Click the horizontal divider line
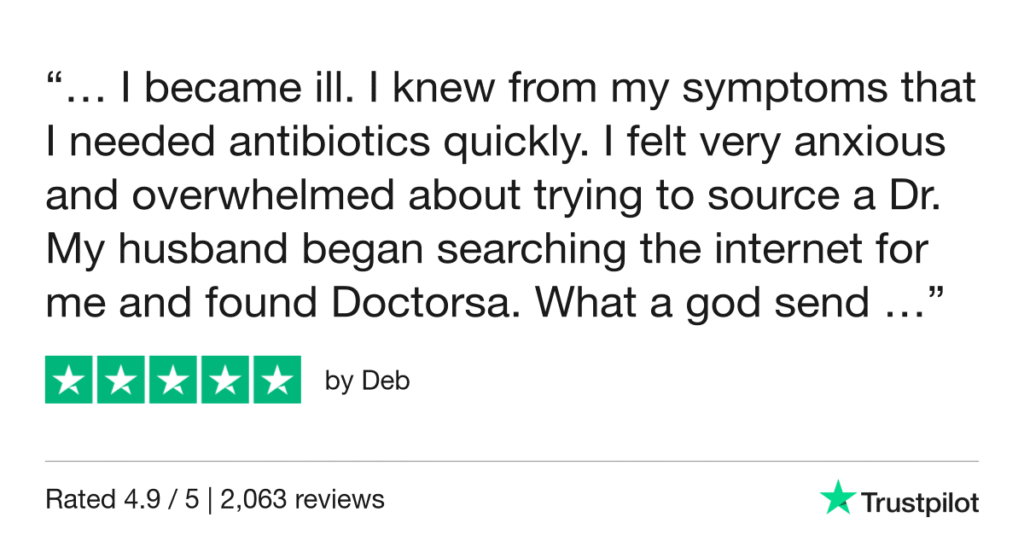 pos(512,461)
